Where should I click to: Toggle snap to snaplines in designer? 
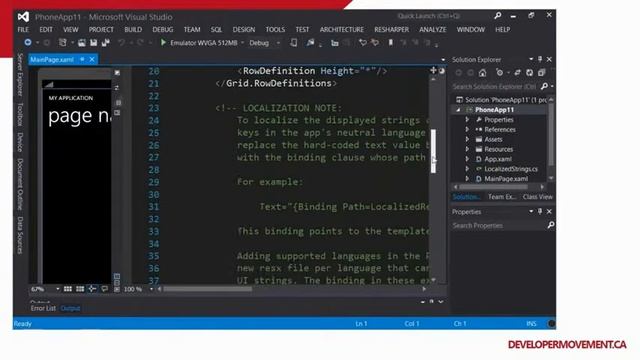coord(92,289)
